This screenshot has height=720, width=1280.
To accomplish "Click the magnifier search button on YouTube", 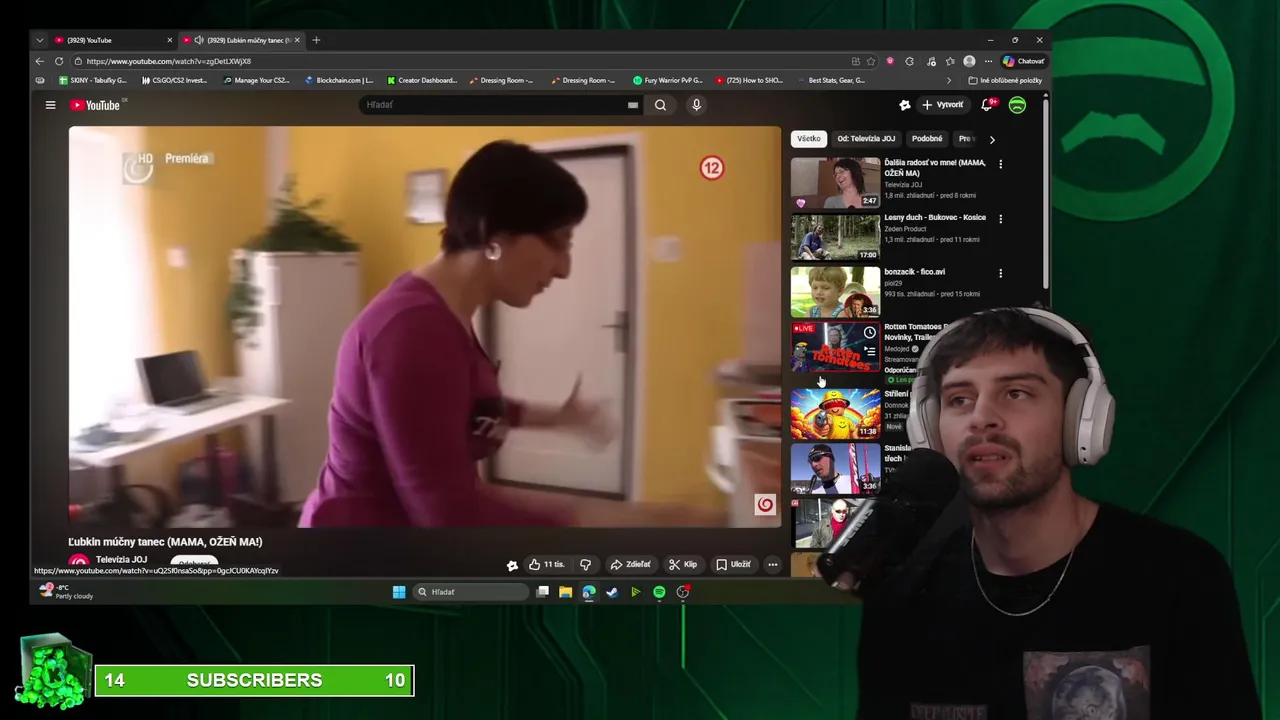I will [x=660, y=105].
